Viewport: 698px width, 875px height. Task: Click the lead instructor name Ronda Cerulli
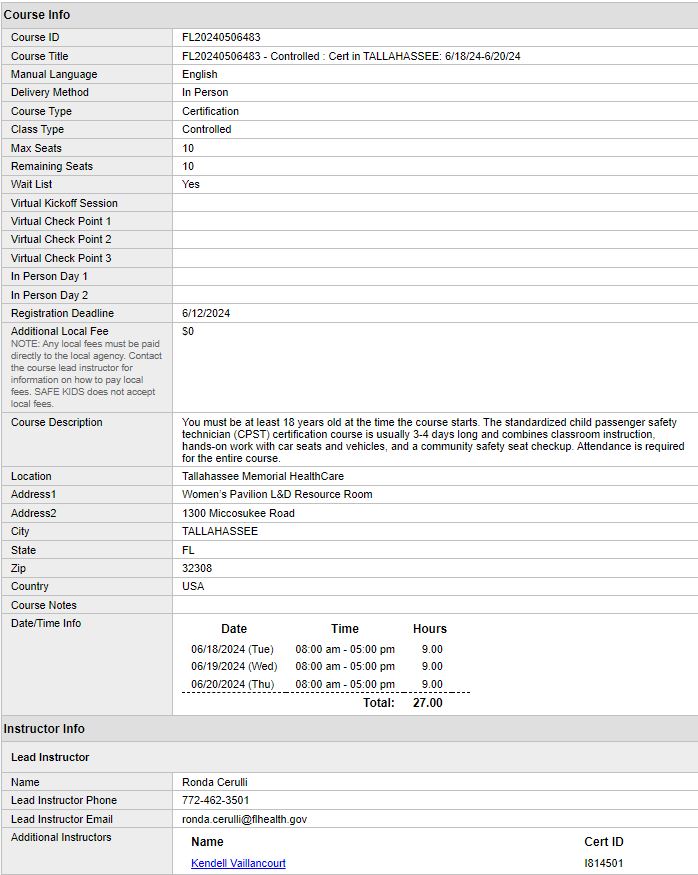pos(215,782)
